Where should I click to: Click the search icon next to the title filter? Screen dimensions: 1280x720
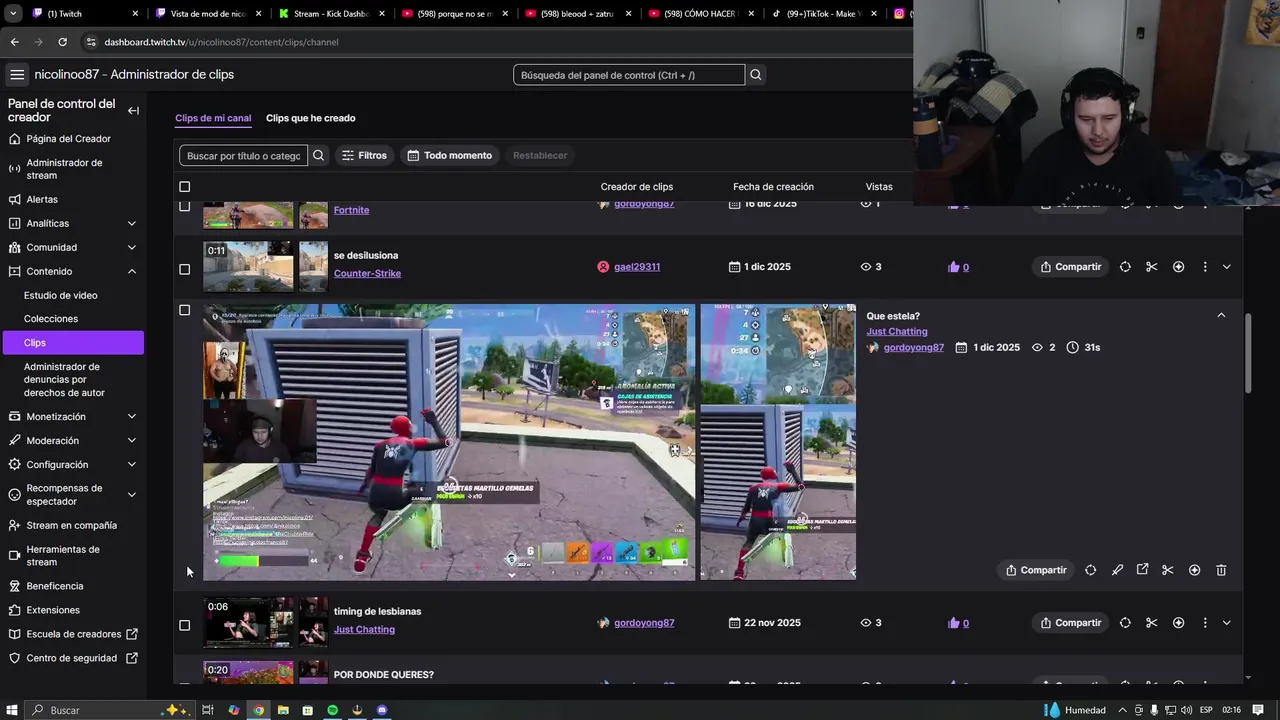pos(318,155)
